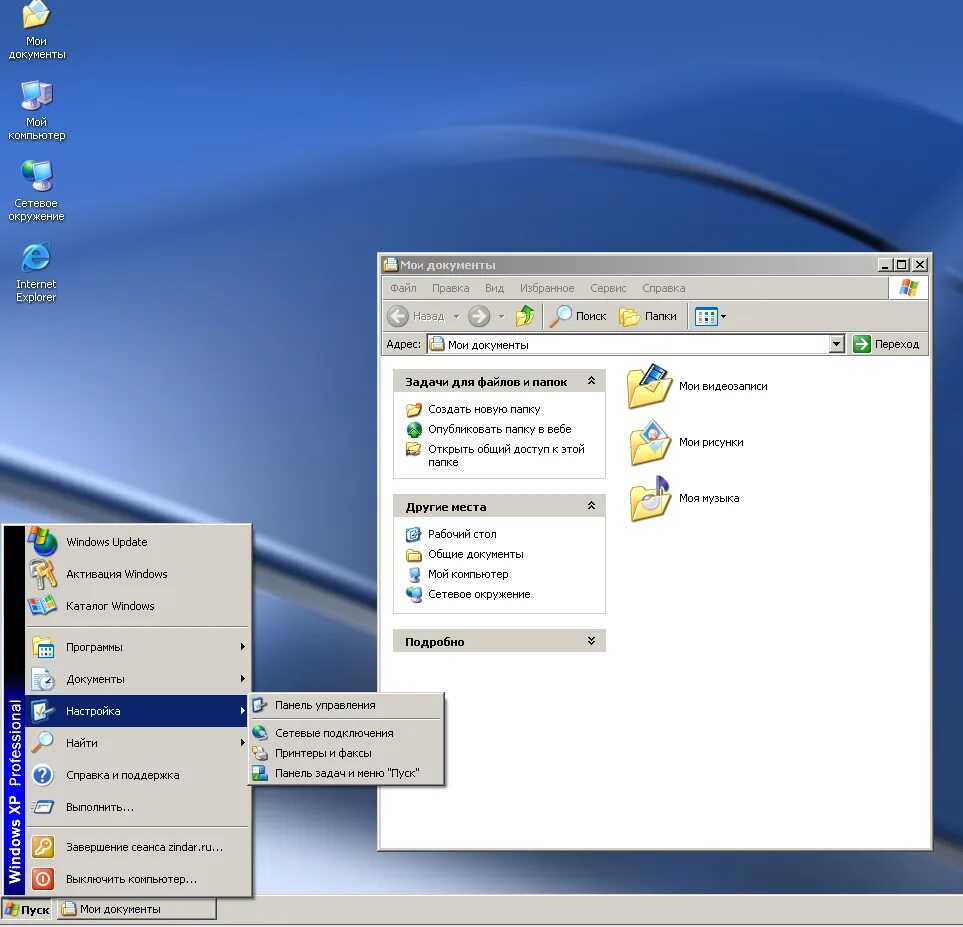Viewport: 963px width, 927px height.
Task: Click the Пуск start button
Action: [x=28, y=910]
